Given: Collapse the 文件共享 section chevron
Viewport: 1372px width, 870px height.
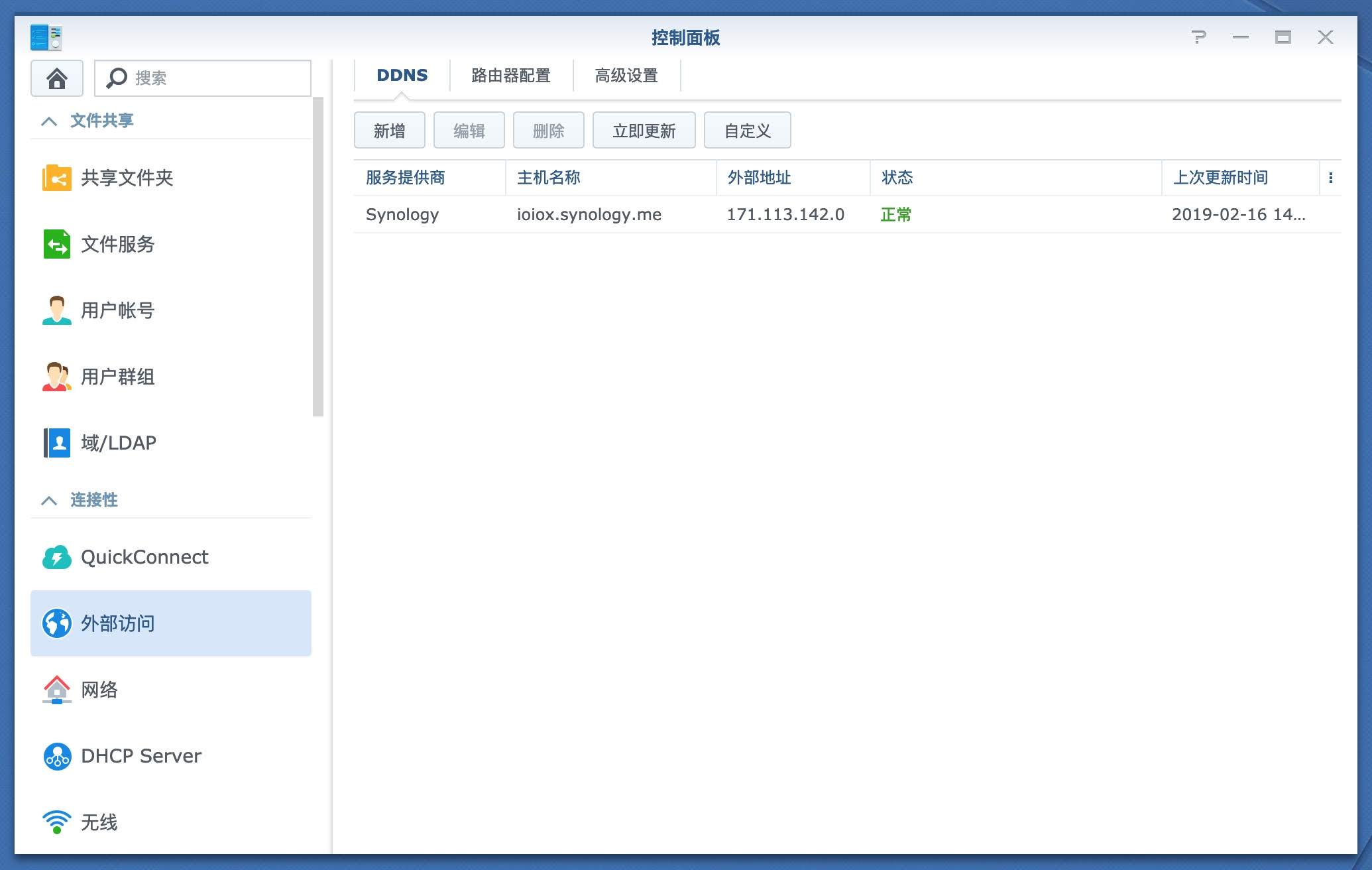Looking at the screenshot, I should tap(49, 121).
